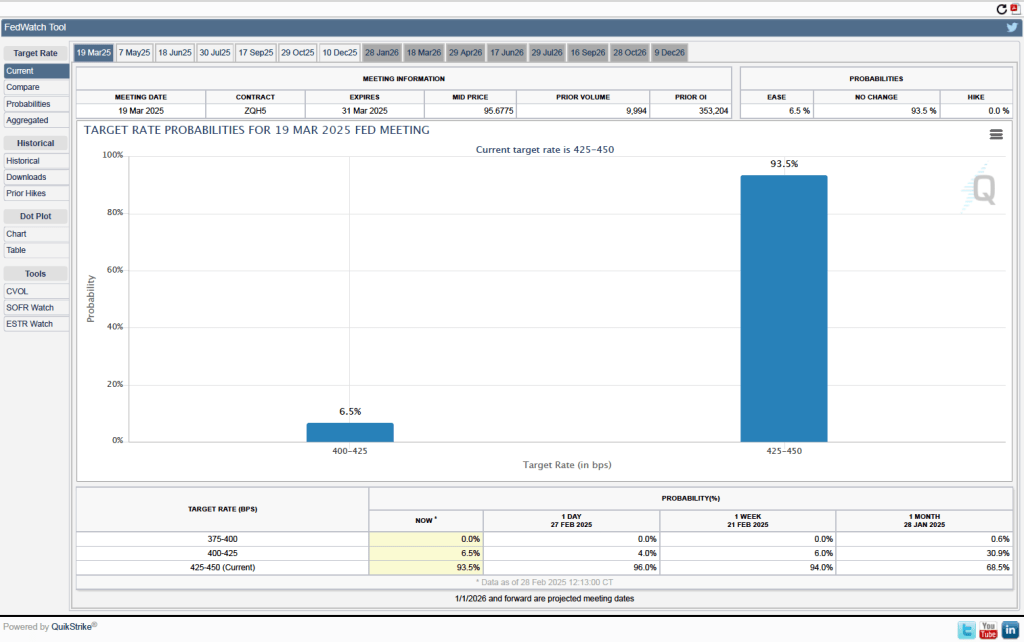This screenshot has height=642, width=1024.
Task: Click the QuikStrike Q watermark logo
Action: (983, 189)
